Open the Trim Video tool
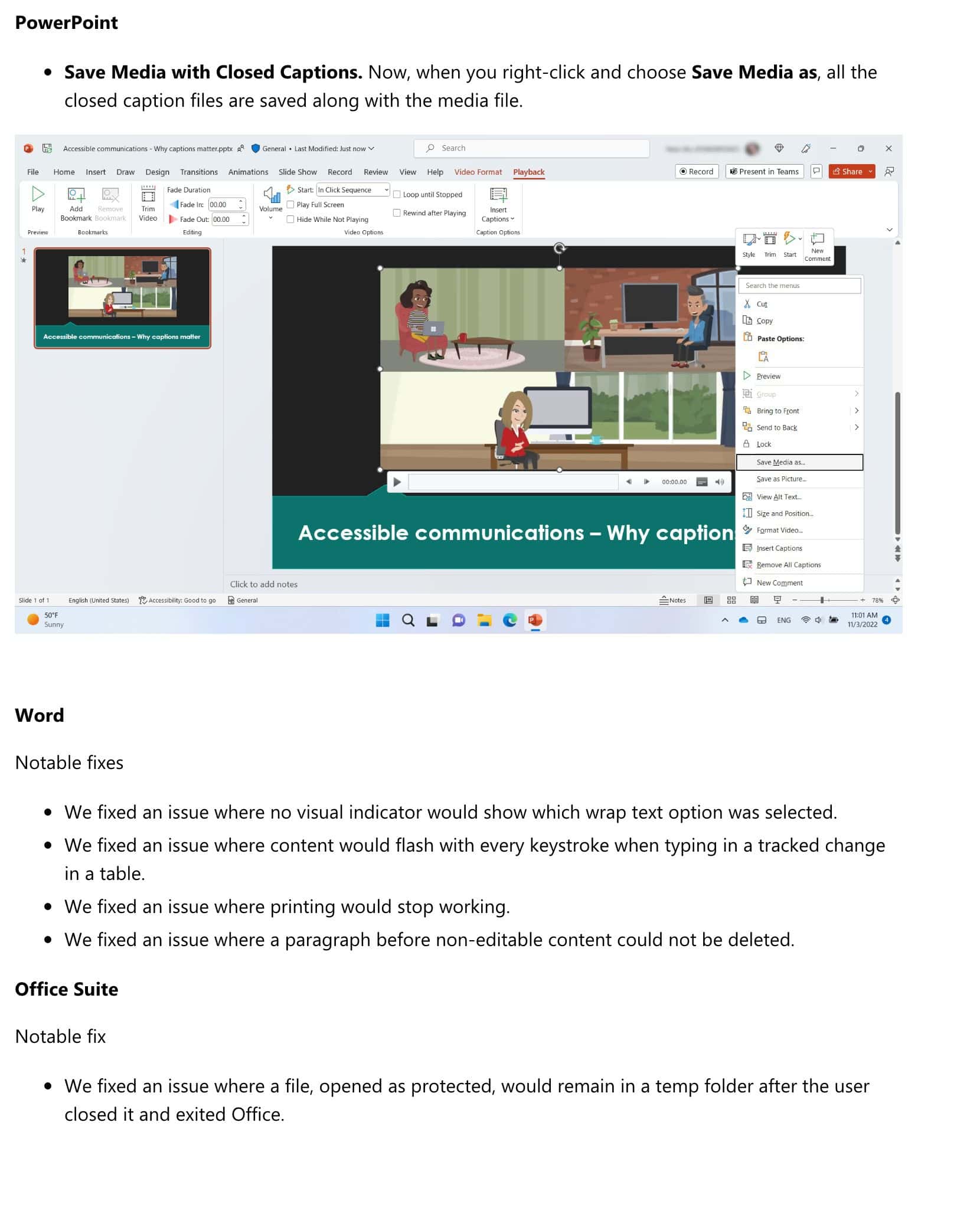The height and width of the screenshot is (1214, 980). pos(148,204)
